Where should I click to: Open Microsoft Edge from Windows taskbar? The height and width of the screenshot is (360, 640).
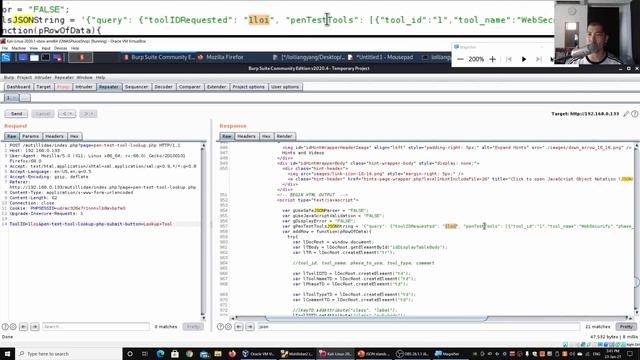point(160,354)
